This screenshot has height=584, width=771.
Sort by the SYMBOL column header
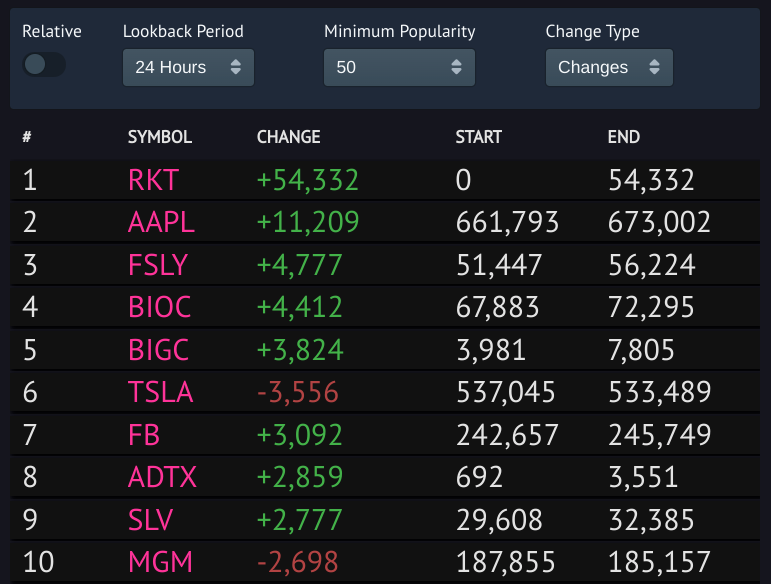click(x=160, y=137)
